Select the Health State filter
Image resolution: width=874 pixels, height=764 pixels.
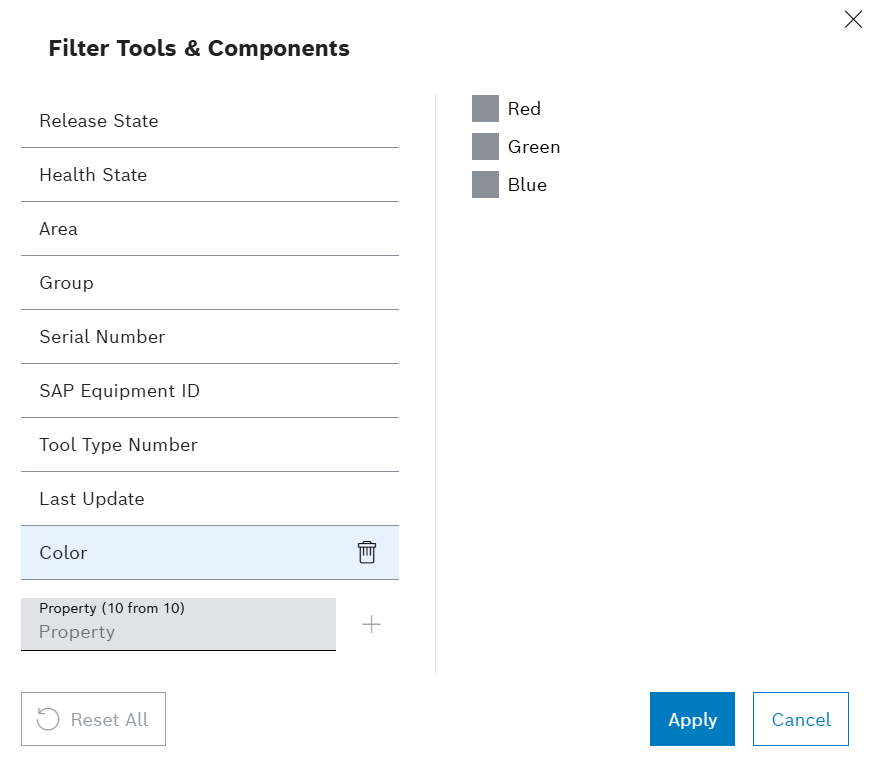(x=210, y=175)
